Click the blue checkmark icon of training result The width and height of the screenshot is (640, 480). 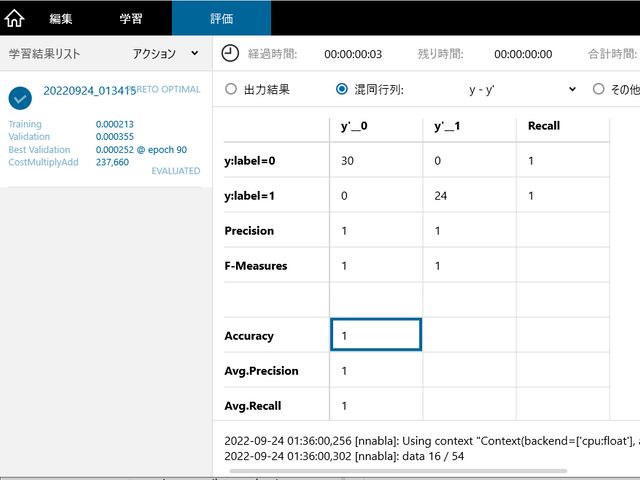tap(19, 97)
